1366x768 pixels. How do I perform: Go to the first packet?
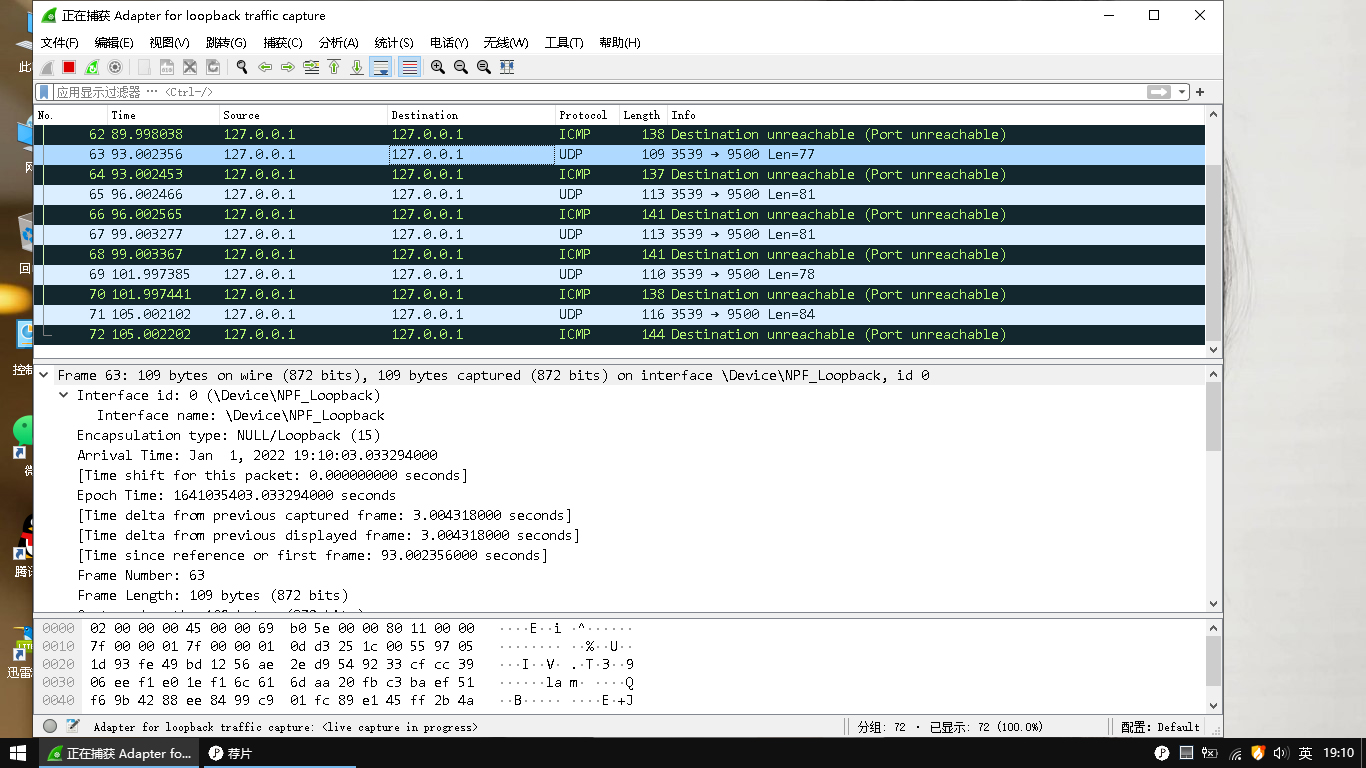pos(334,67)
